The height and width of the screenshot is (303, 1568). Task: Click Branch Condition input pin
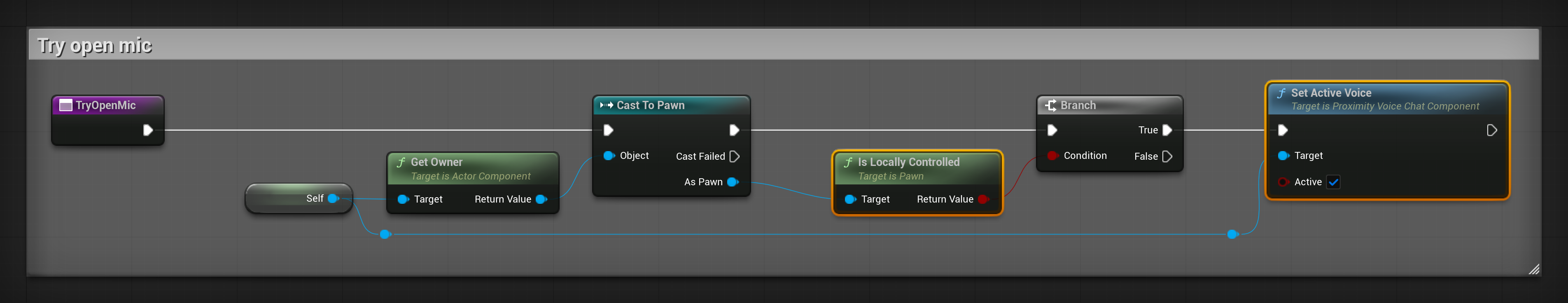tap(1052, 156)
